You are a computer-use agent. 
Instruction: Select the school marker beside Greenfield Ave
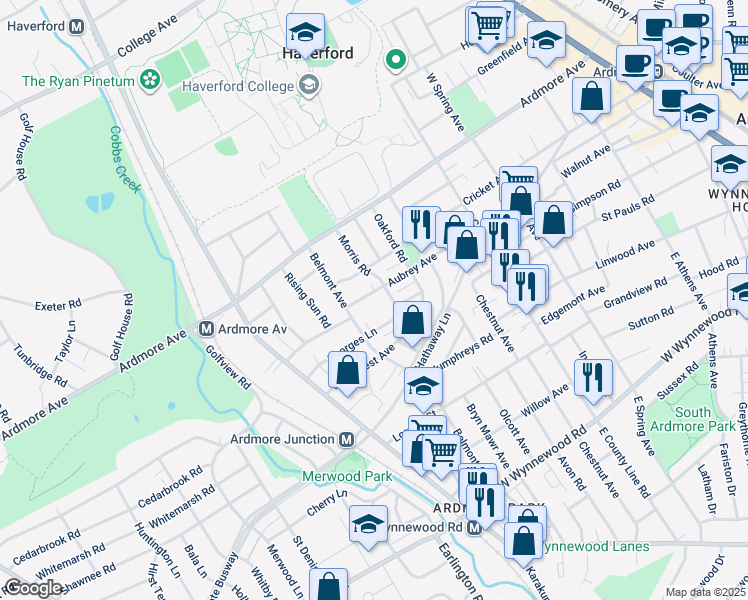(547, 41)
